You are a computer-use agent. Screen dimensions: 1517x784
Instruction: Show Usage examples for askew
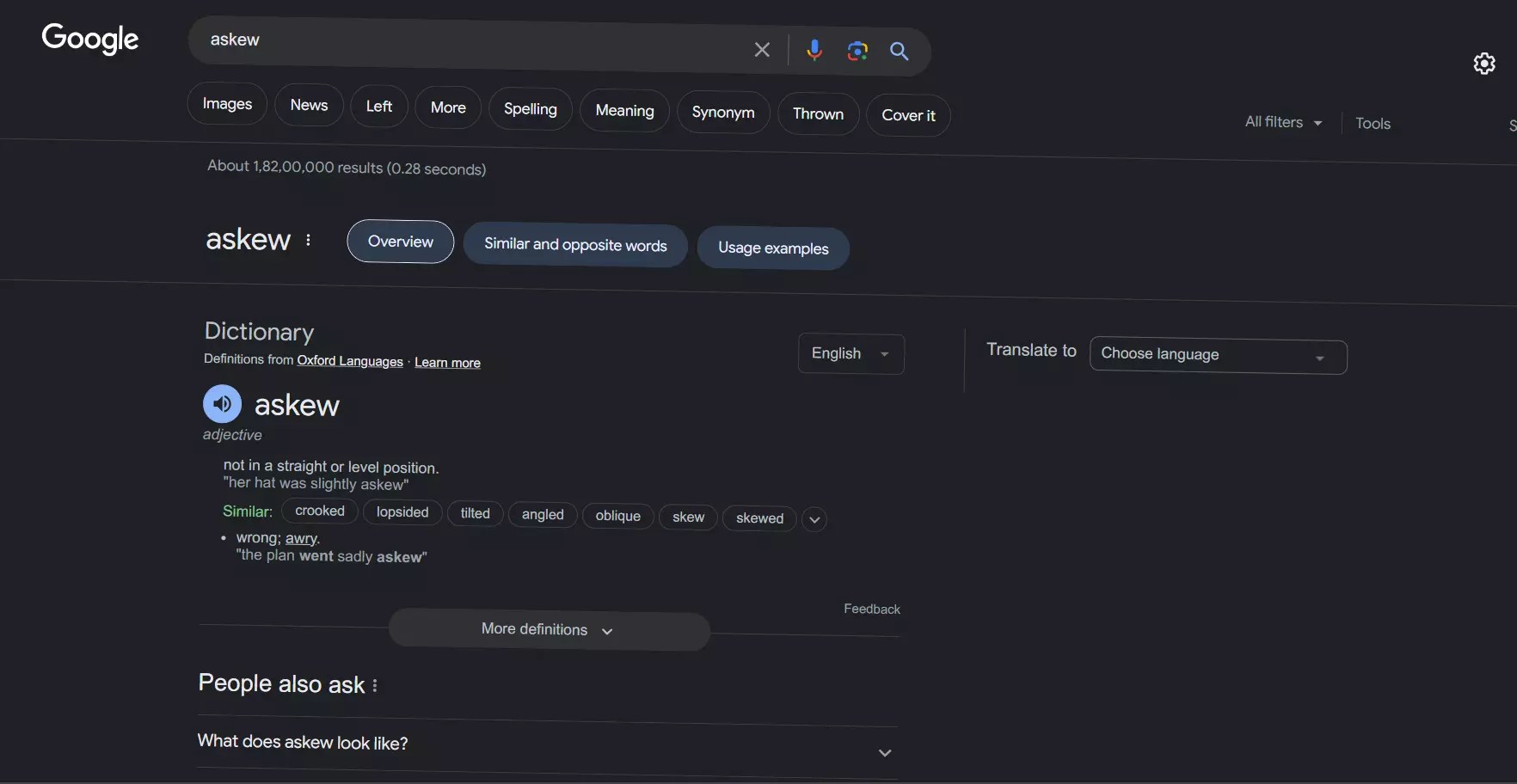772,248
